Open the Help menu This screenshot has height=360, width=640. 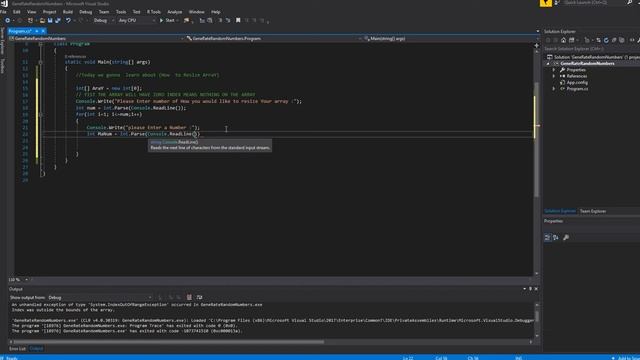point(216,12)
